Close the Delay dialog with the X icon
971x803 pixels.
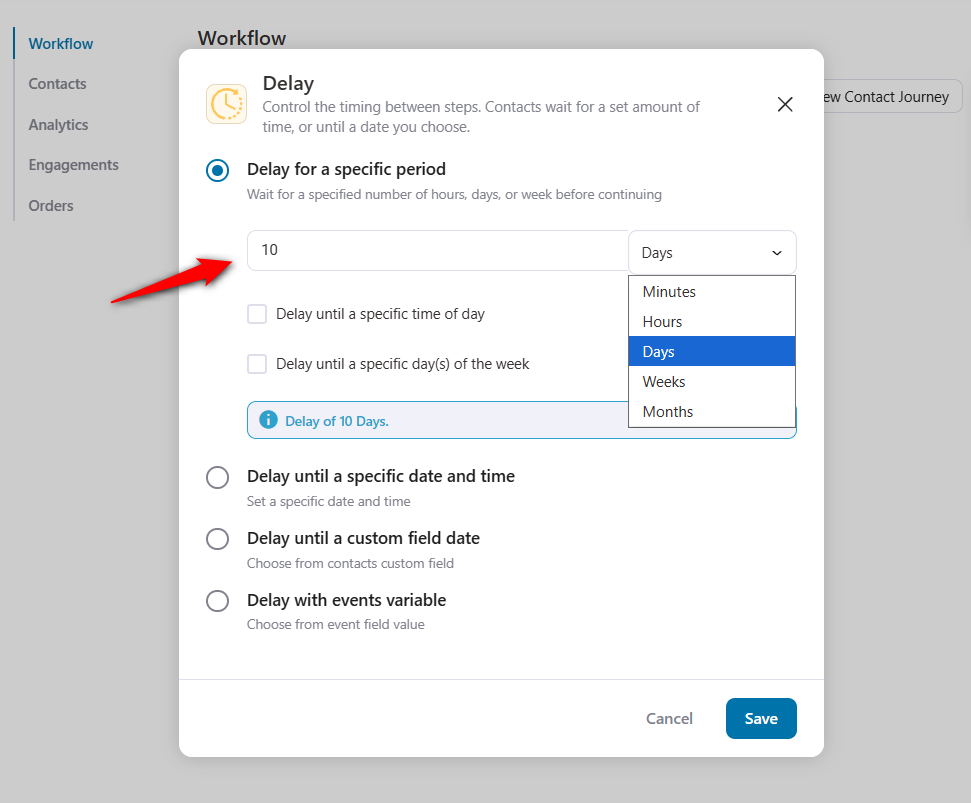coord(785,105)
